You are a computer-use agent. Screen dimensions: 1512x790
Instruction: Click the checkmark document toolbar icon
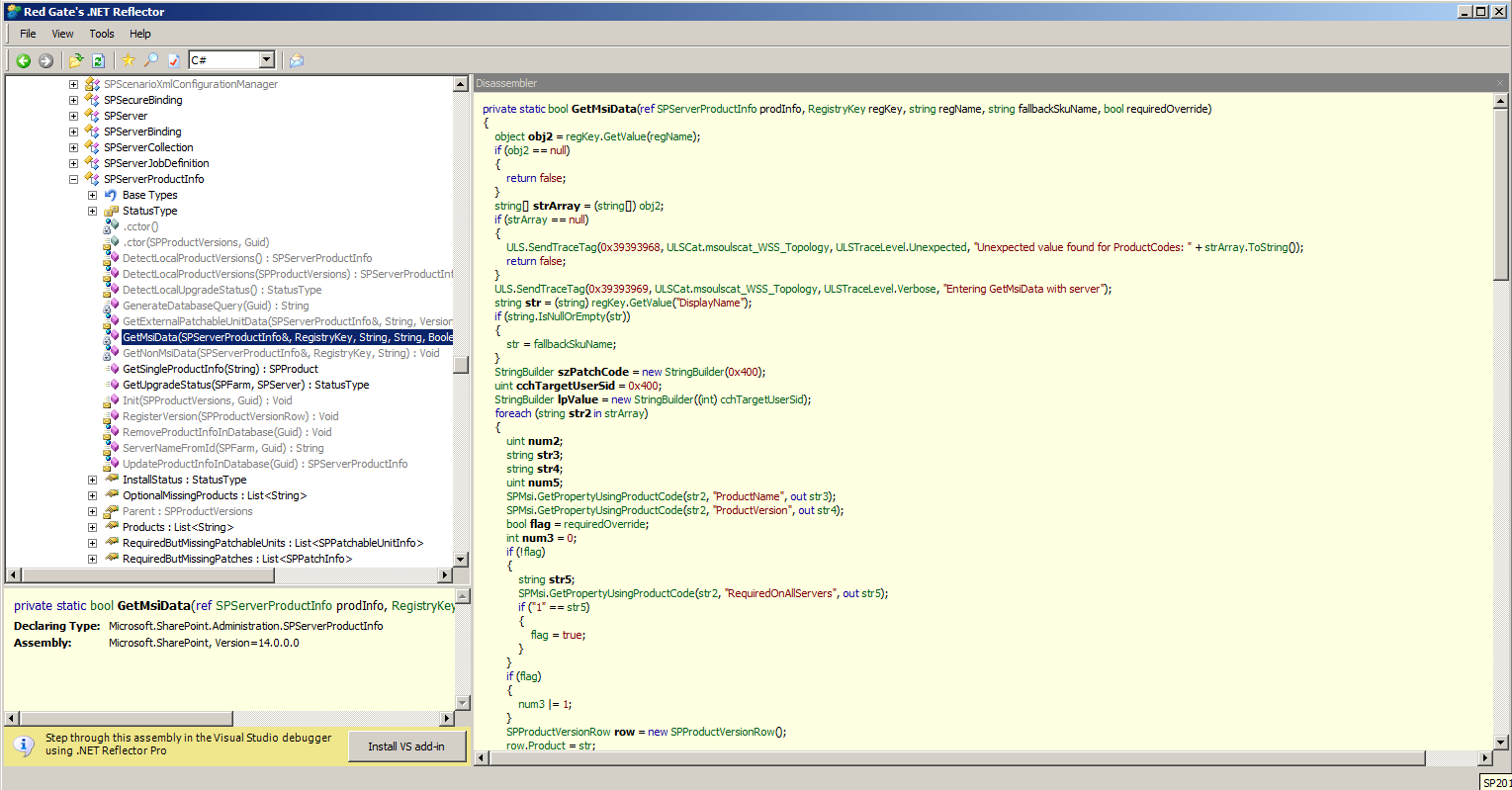coord(174,60)
